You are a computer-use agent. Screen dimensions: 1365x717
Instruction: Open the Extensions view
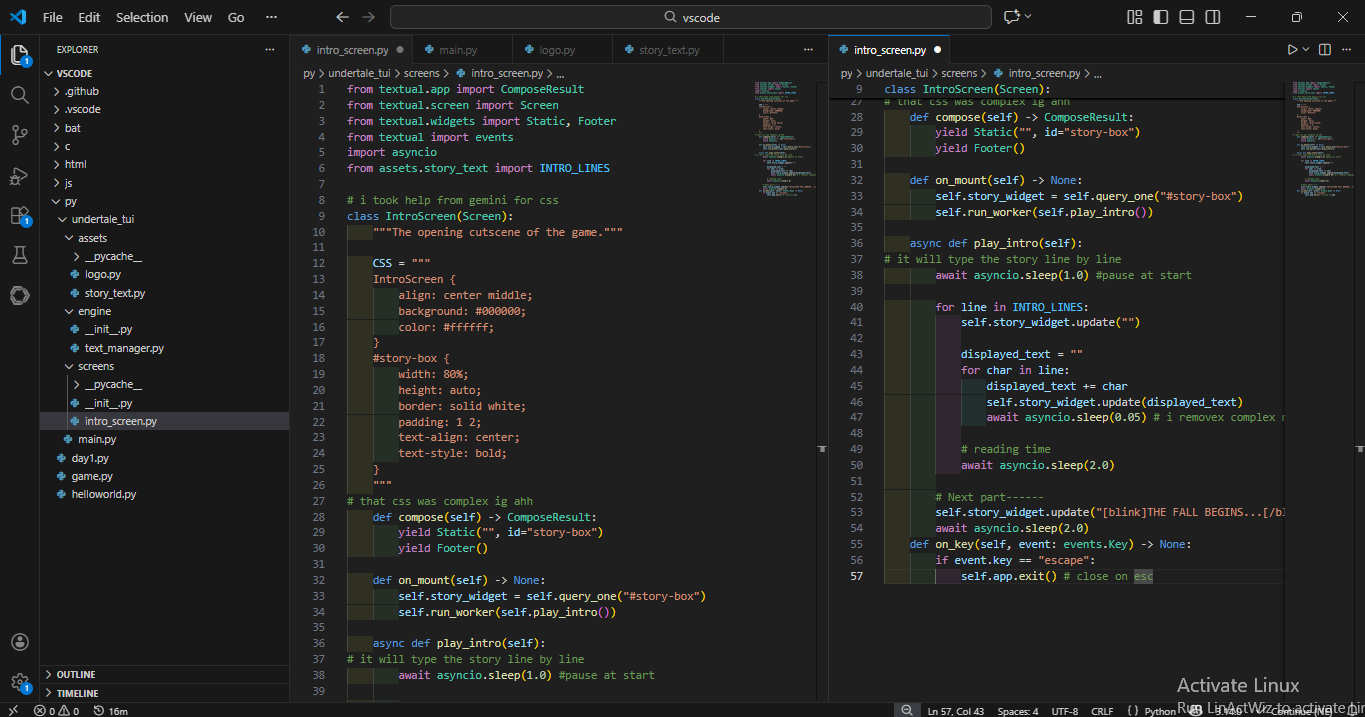(20, 216)
